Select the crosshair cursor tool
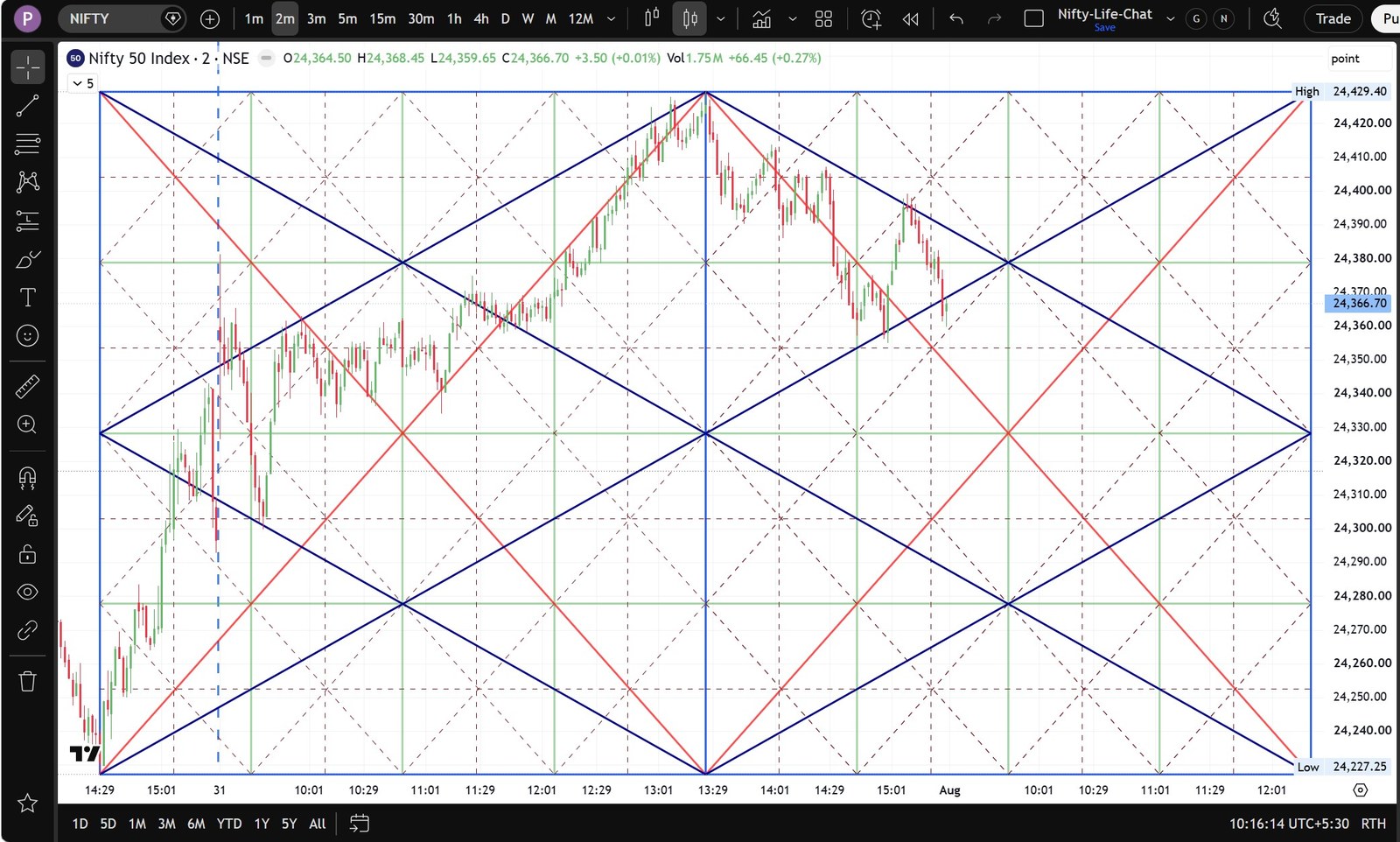 coord(27,67)
